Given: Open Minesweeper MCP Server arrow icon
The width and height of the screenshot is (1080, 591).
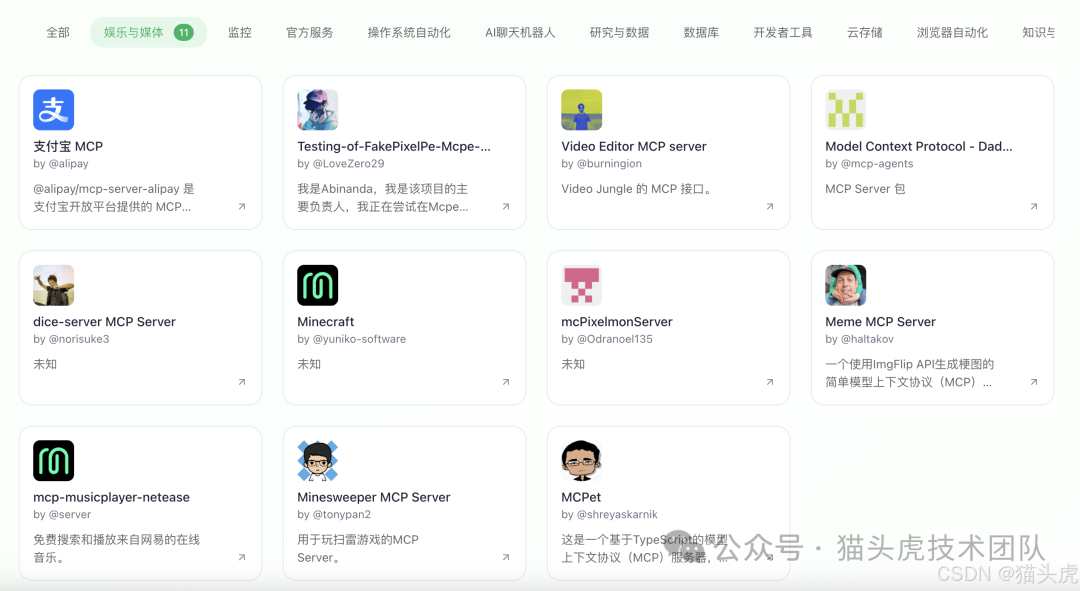Looking at the screenshot, I should pyautogui.click(x=506, y=557).
